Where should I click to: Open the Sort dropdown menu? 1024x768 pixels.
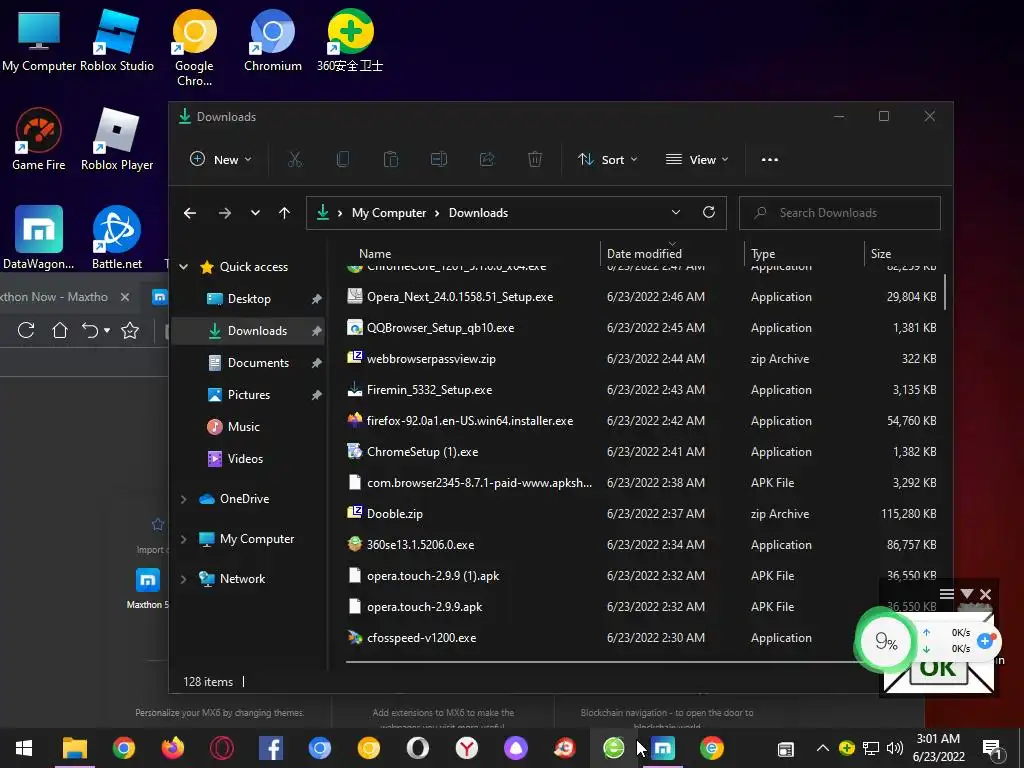[x=607, y=159]
